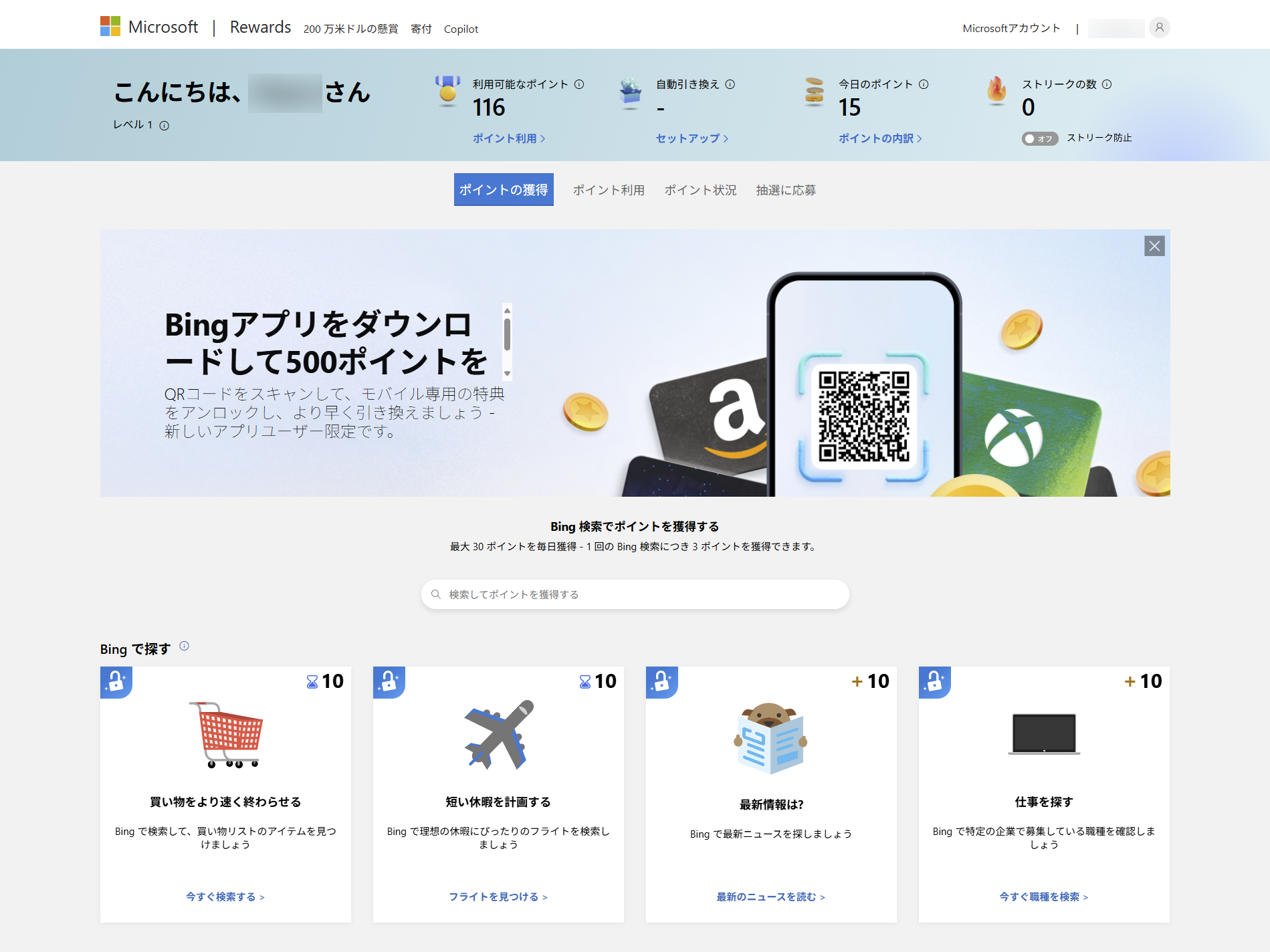Image resolution: width=1270 pixels, height=952 pixels.
Task: Click the 仕事を探す card title
Action: pos(1044,802)
